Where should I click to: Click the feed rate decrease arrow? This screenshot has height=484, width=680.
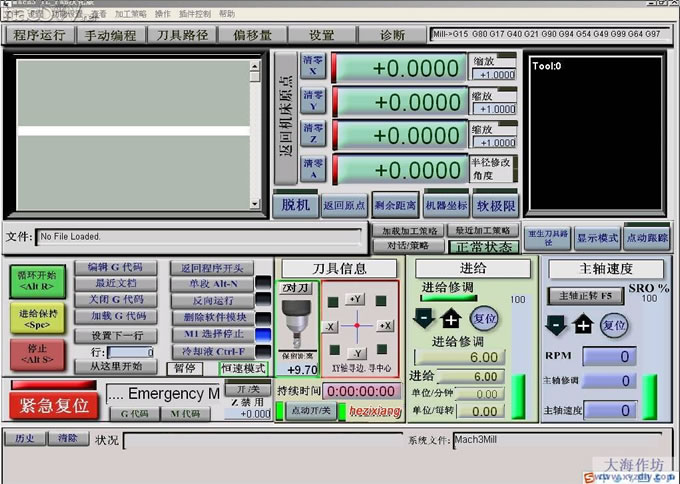pos(424,318)
